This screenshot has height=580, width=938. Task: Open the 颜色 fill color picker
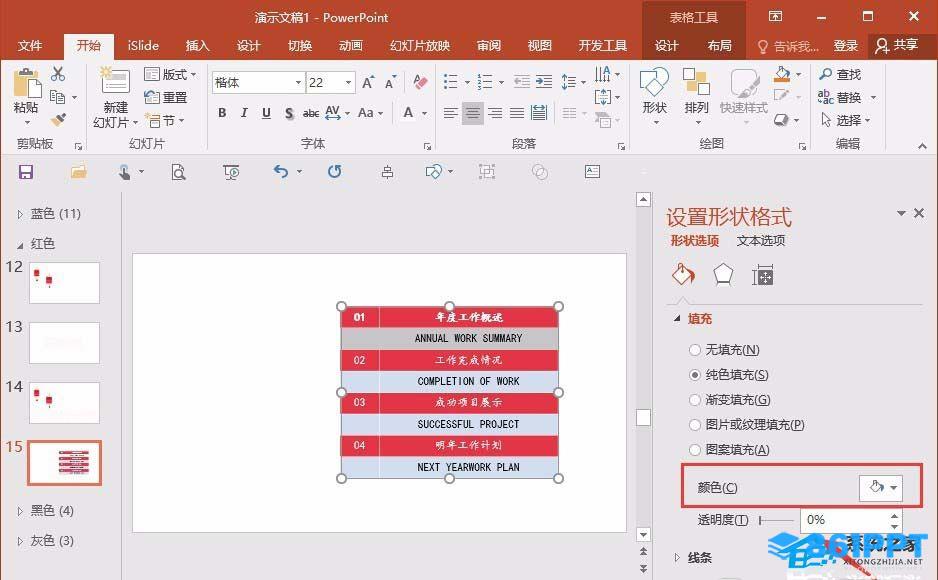tap(881, 488)
